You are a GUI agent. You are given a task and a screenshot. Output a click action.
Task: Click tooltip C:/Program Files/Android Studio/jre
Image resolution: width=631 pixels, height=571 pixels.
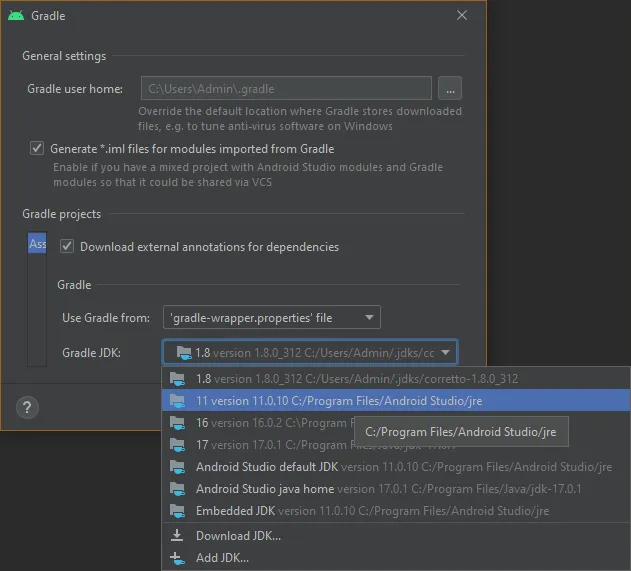click(461, 432)
